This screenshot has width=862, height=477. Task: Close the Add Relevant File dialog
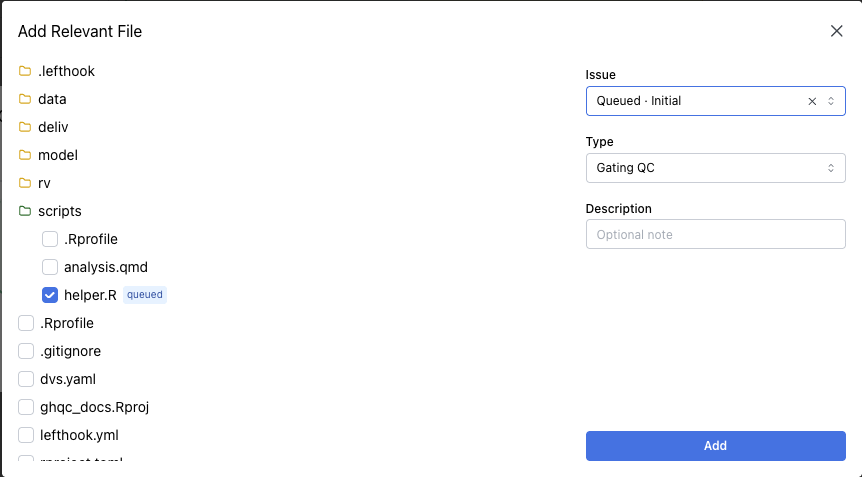pyautogui.click(x=837, y=31)
